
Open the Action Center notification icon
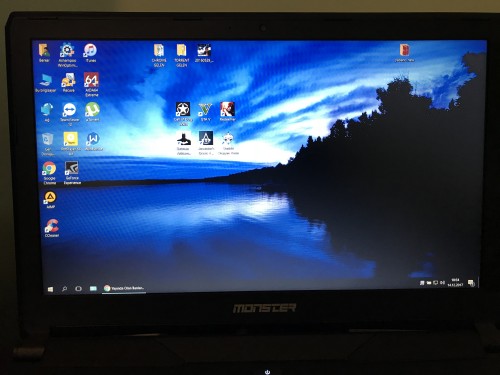click(471, 283)
